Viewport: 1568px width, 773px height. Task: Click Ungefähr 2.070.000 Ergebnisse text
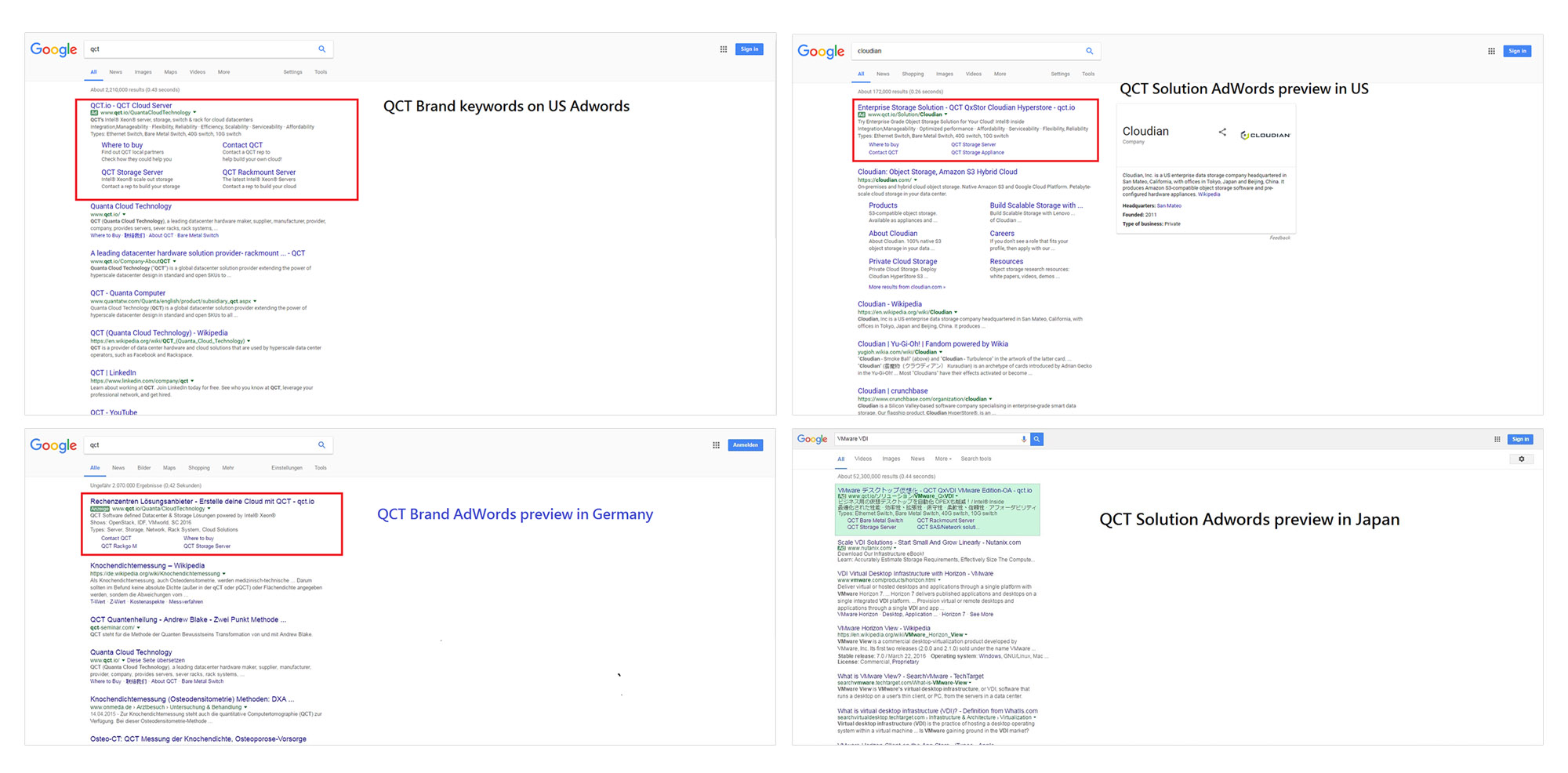[146, 486]
